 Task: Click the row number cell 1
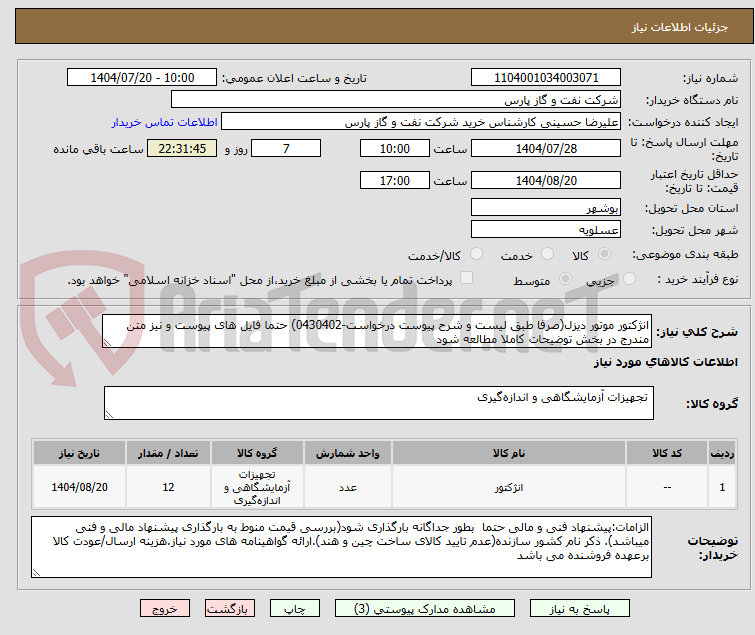[x=722, y=487]
